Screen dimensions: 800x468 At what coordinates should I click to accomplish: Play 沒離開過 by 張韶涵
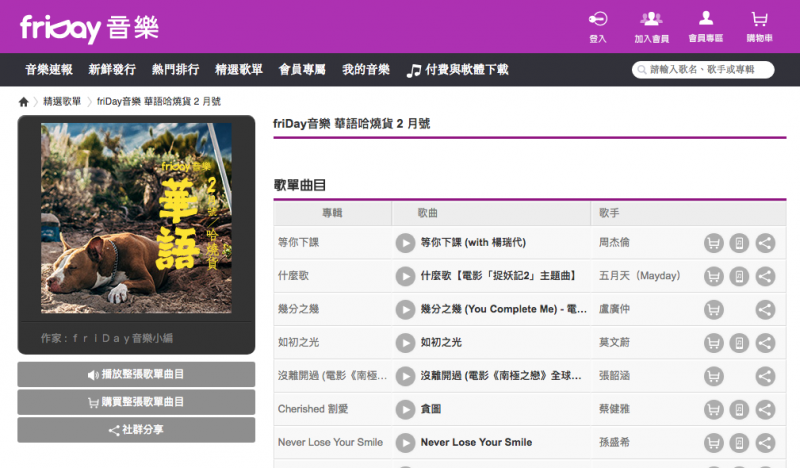[x=405, y=376]
